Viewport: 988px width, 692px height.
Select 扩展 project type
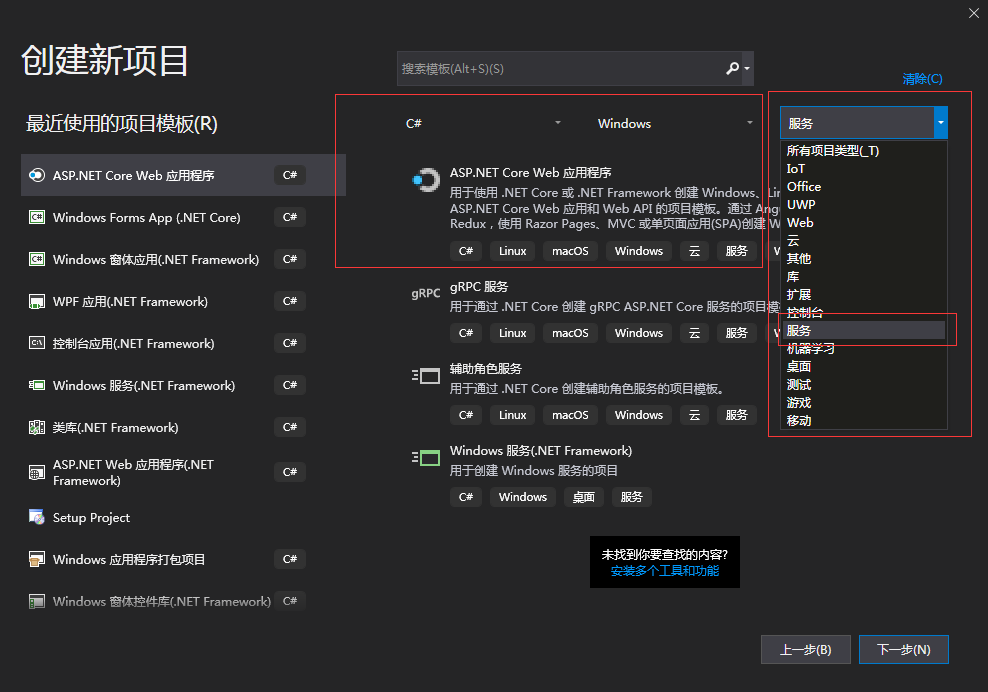coord(863,294)
